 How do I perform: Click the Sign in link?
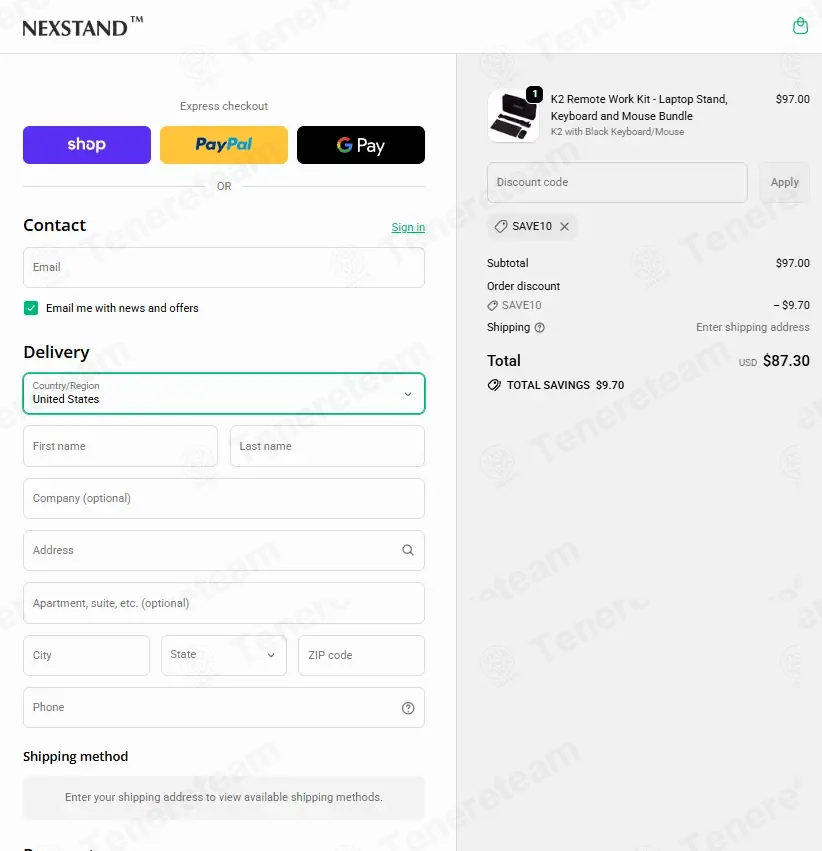408,227
